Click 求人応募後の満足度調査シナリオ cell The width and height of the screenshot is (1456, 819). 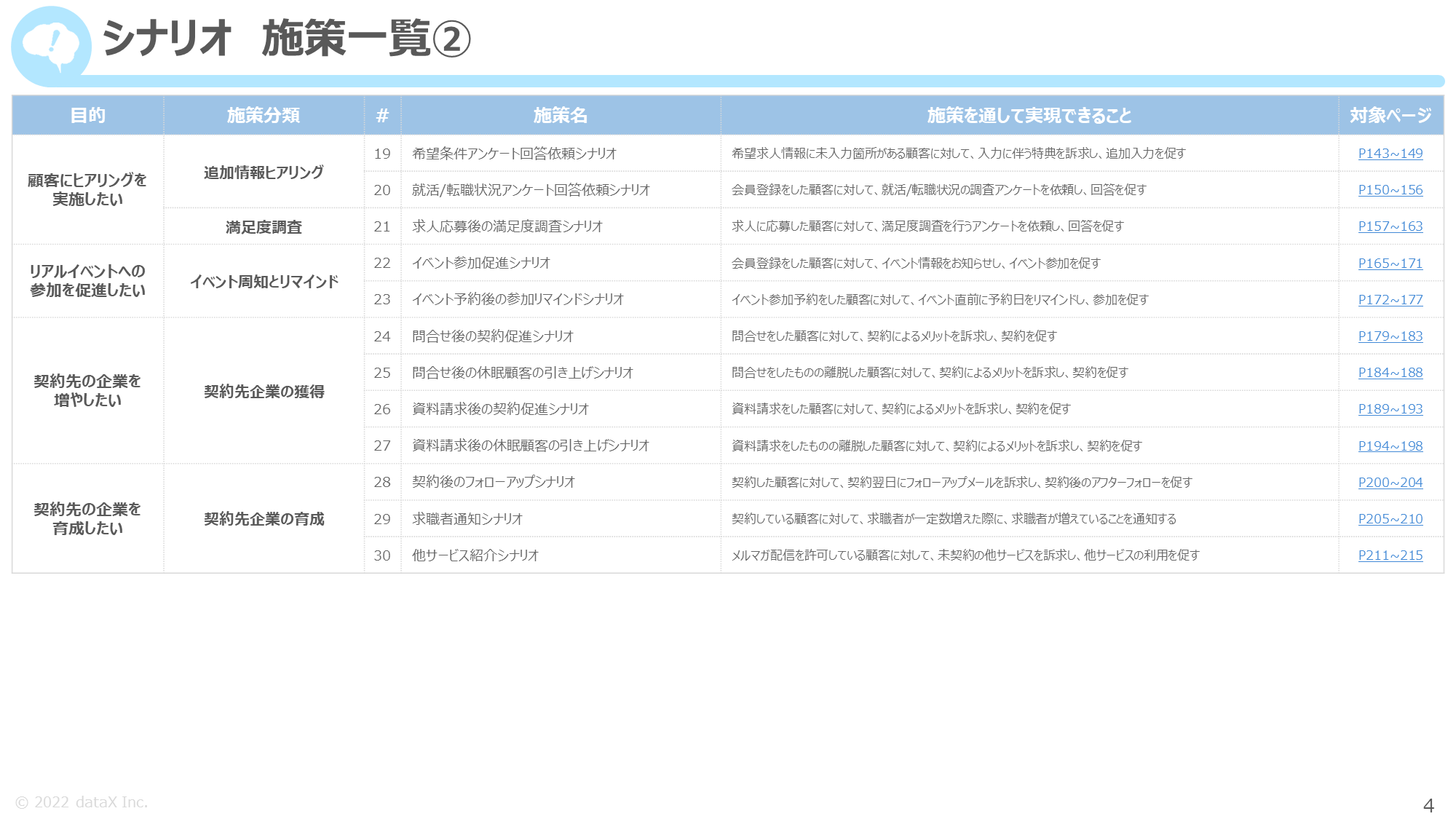[x=561, y=226]
